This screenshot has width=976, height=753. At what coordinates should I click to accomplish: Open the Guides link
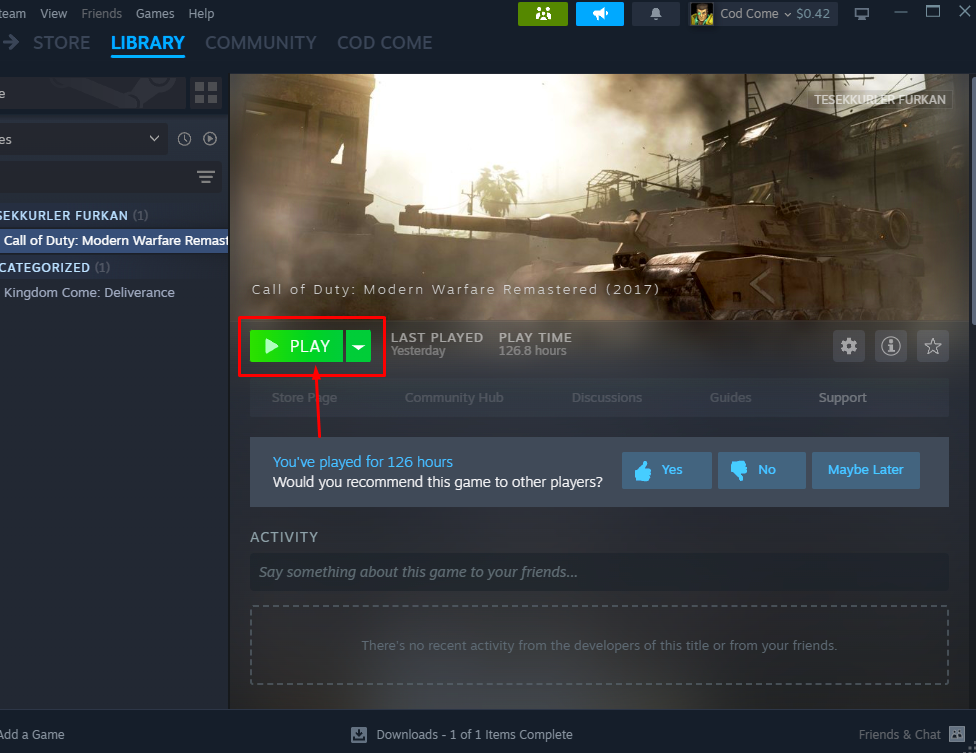point(731,398)
